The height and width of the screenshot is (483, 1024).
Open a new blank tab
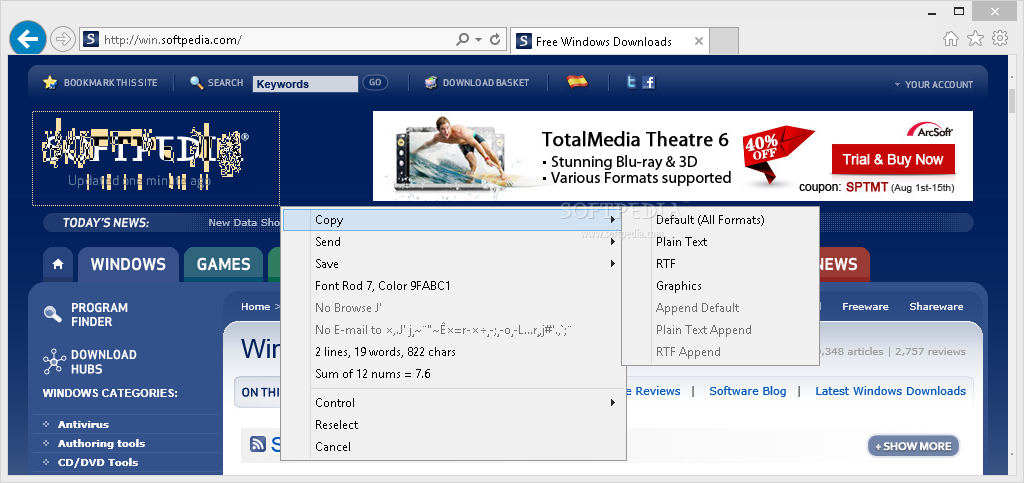tap(724, 41)
